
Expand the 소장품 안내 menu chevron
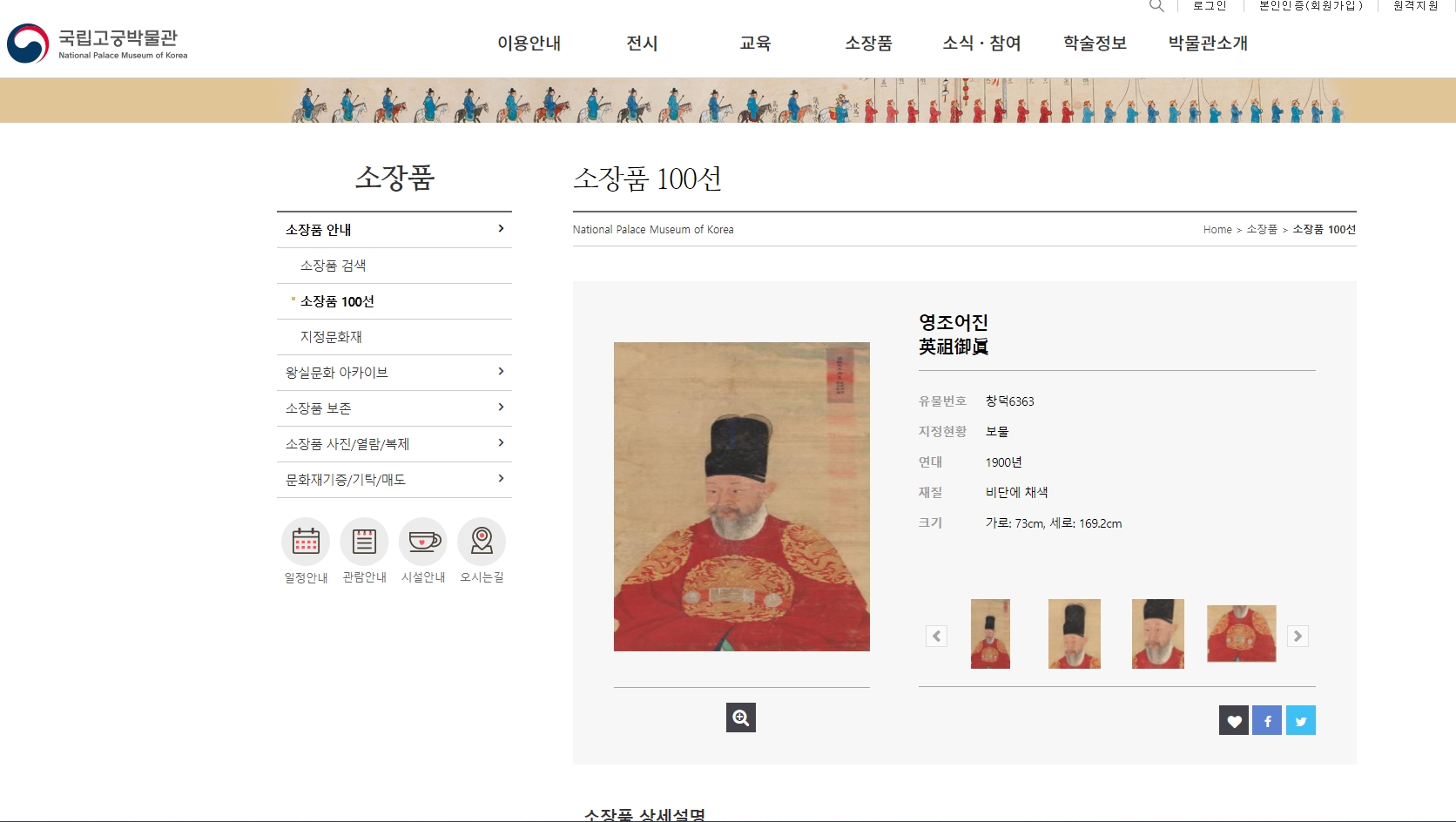501,228
